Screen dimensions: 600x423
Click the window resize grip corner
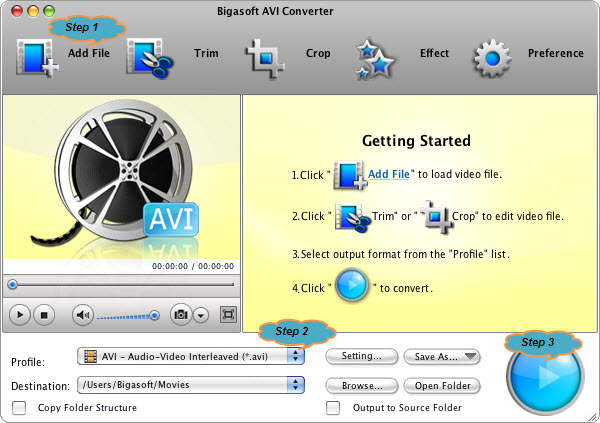(x=592, y=417)
